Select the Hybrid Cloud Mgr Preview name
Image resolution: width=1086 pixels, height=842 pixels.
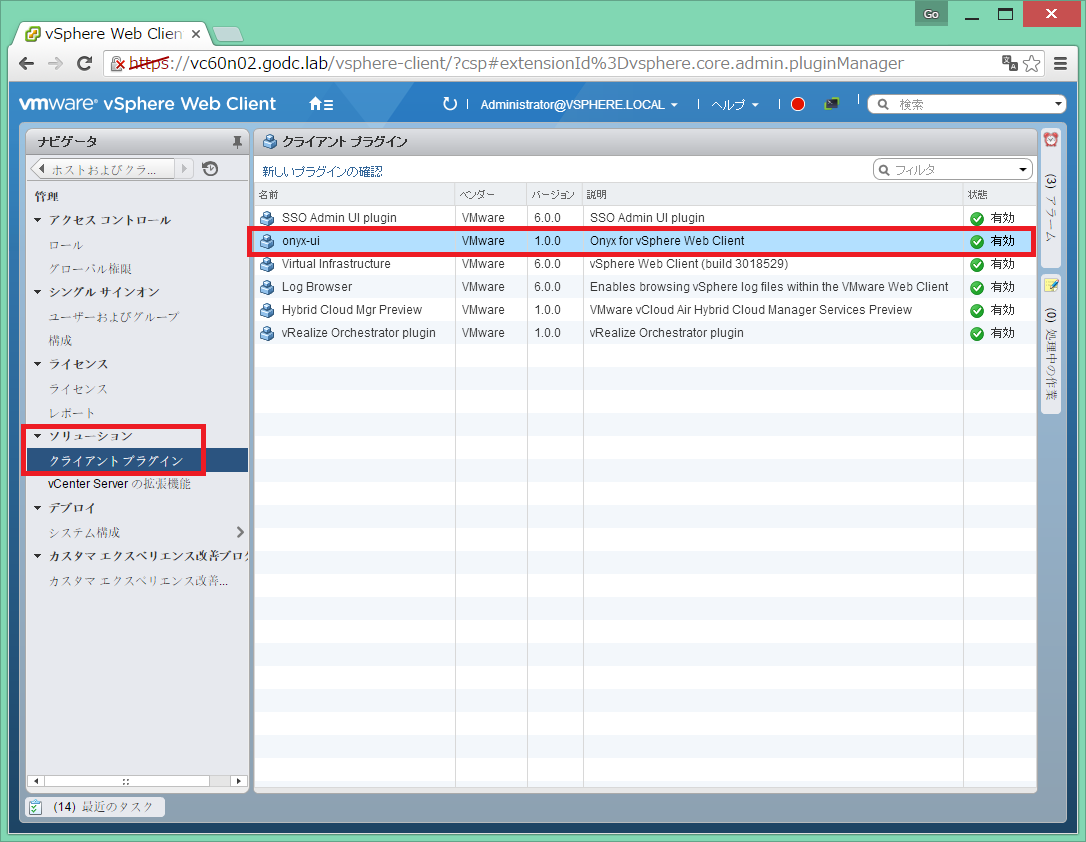[x=352, y=310]
